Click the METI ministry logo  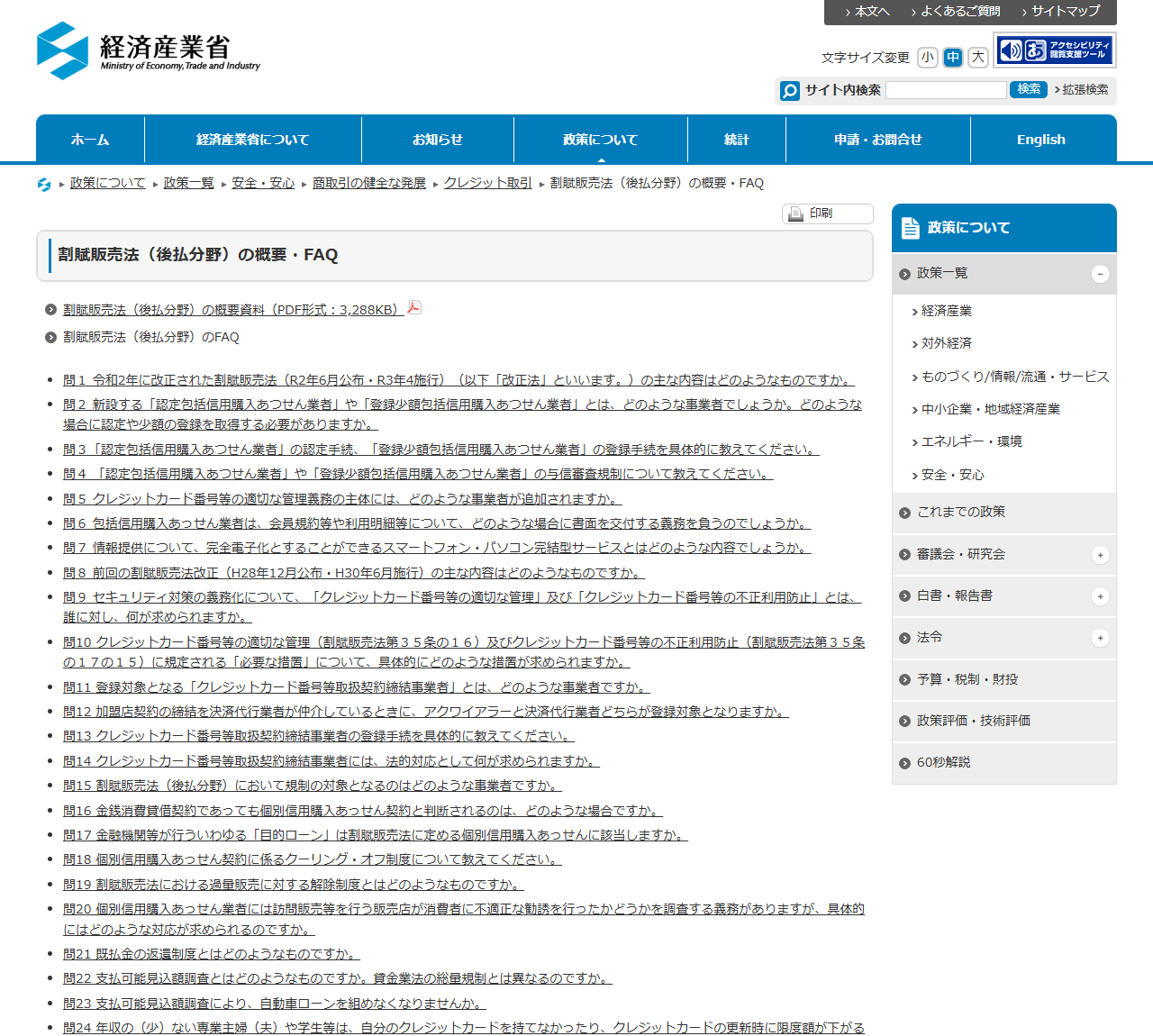tap(149, 50)
